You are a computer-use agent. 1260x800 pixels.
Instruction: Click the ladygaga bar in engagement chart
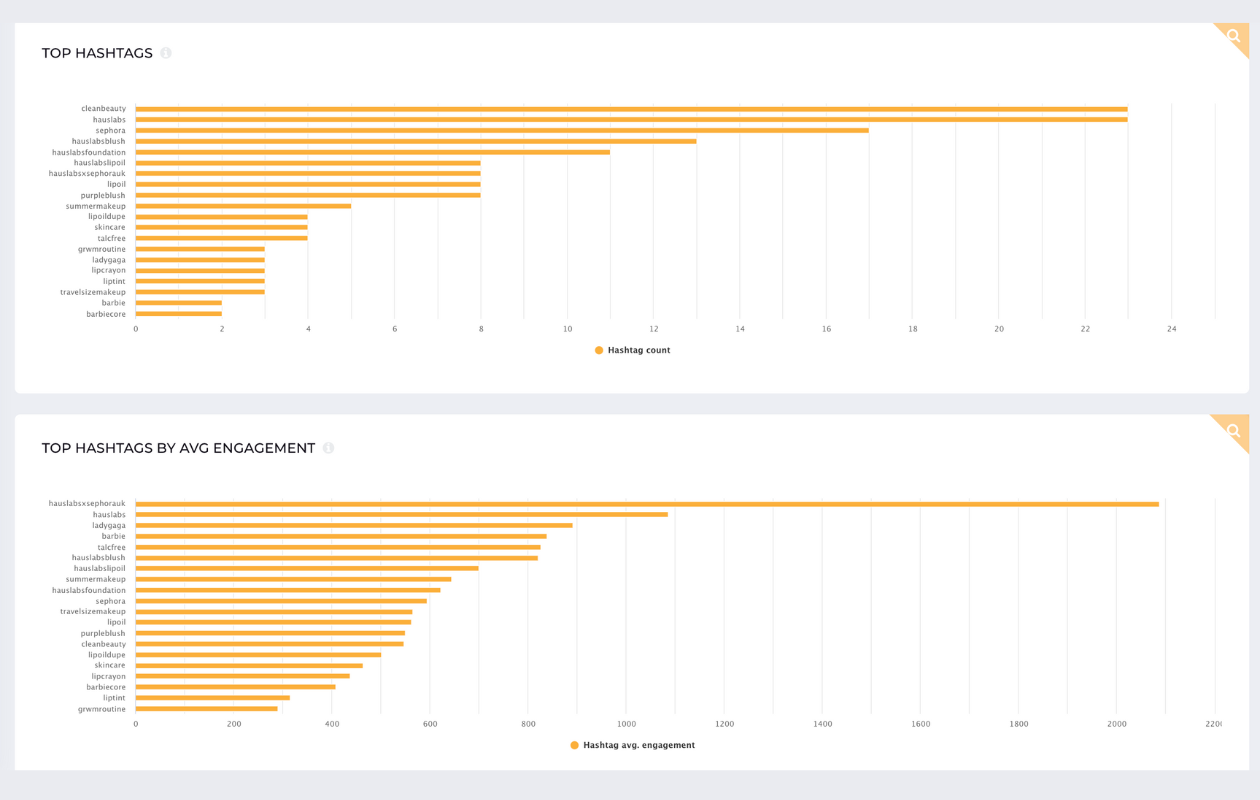point(354,525)
